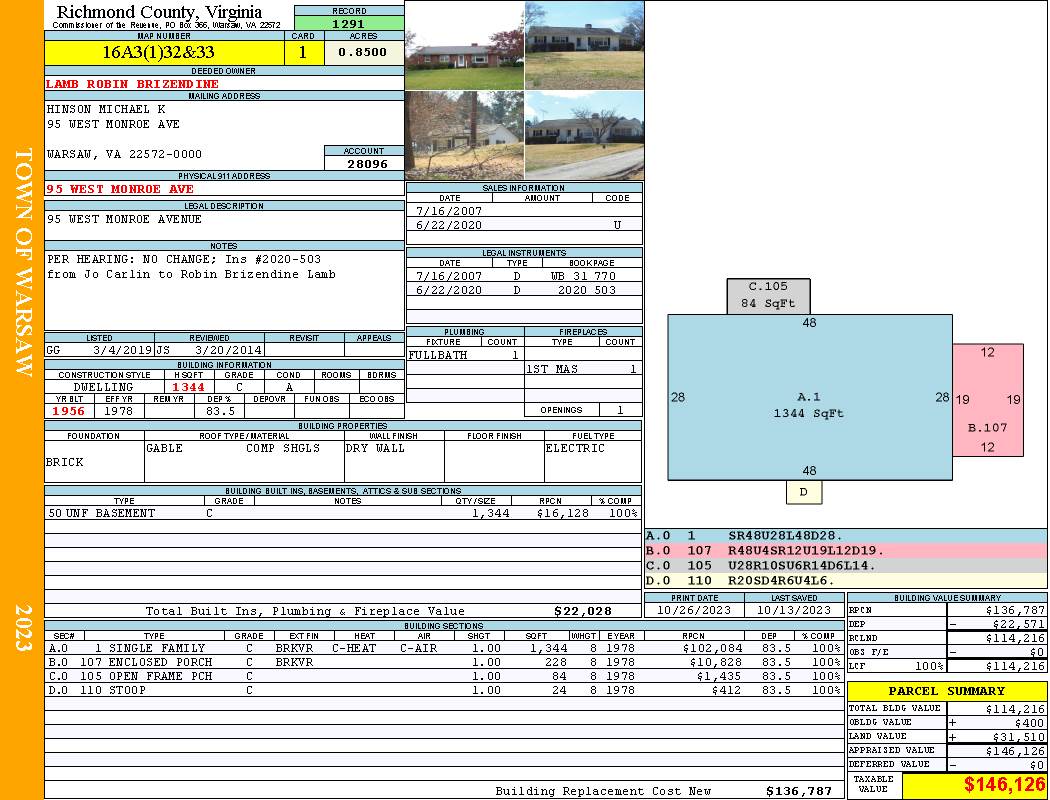Click the top-left house photo thumbnail
Image resolution: width=1050 pixels, height=800 pixels.
[464, 45]
